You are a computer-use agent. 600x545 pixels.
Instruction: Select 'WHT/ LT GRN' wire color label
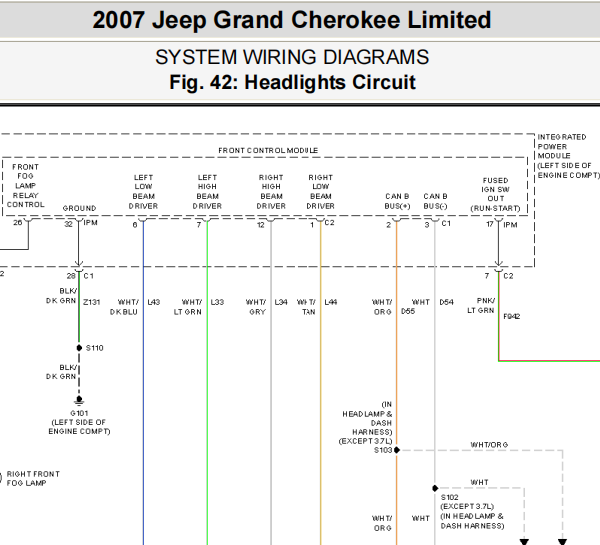[x=188, y=307]
